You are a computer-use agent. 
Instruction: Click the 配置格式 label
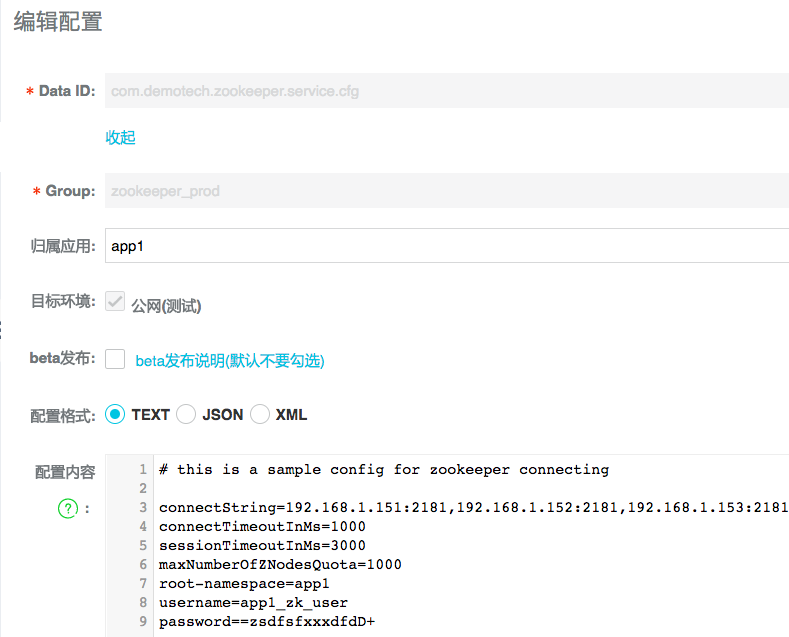pyautogui.click(x=63, y=416)
